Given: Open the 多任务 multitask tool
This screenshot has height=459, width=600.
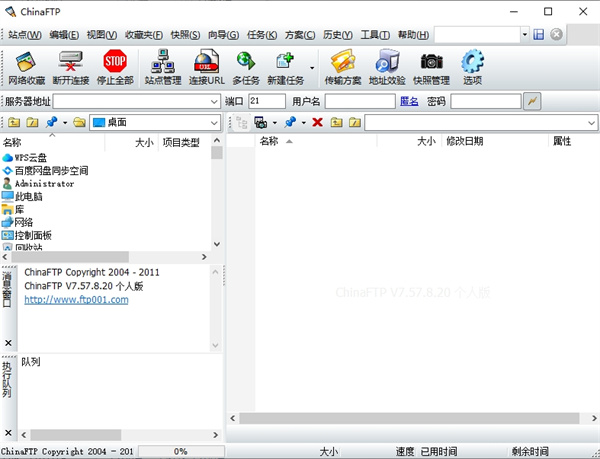Looking at the screenshot, I should 246,67.
